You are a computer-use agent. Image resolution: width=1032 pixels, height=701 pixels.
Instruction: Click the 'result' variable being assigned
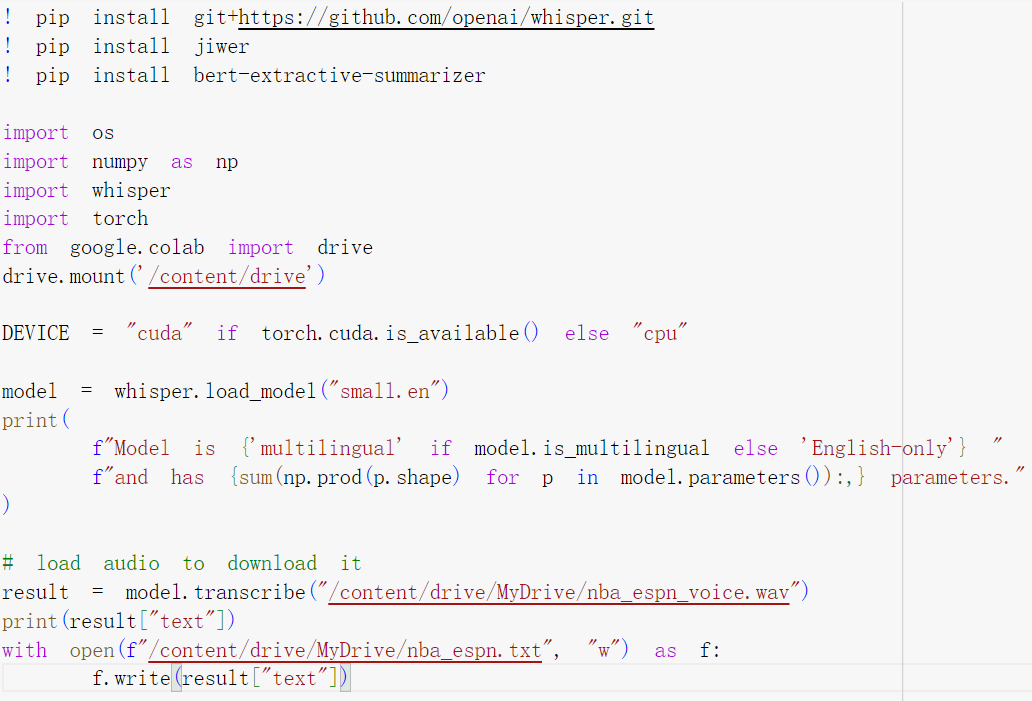[x=36, y=592]
